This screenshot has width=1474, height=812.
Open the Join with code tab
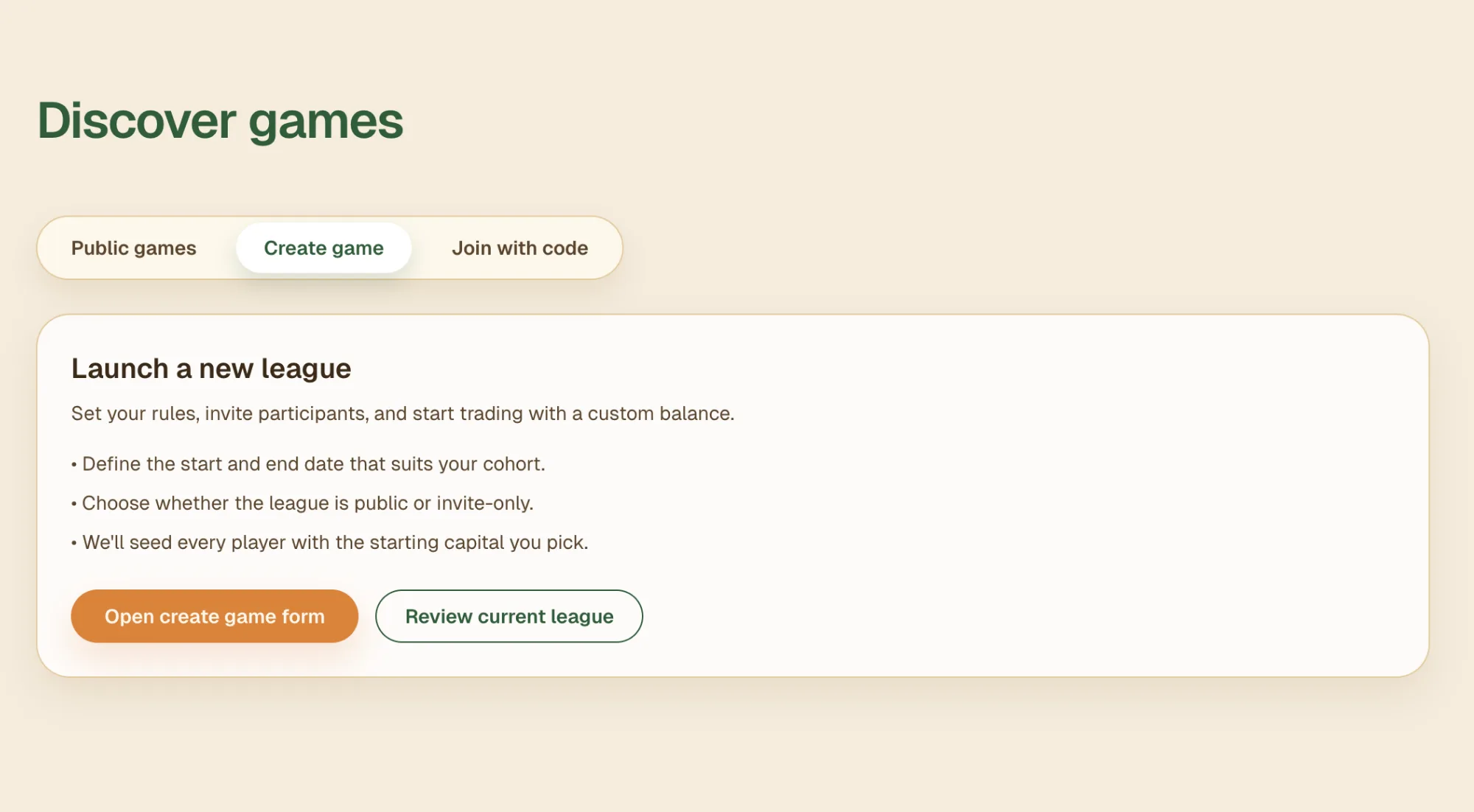(520, 248)
